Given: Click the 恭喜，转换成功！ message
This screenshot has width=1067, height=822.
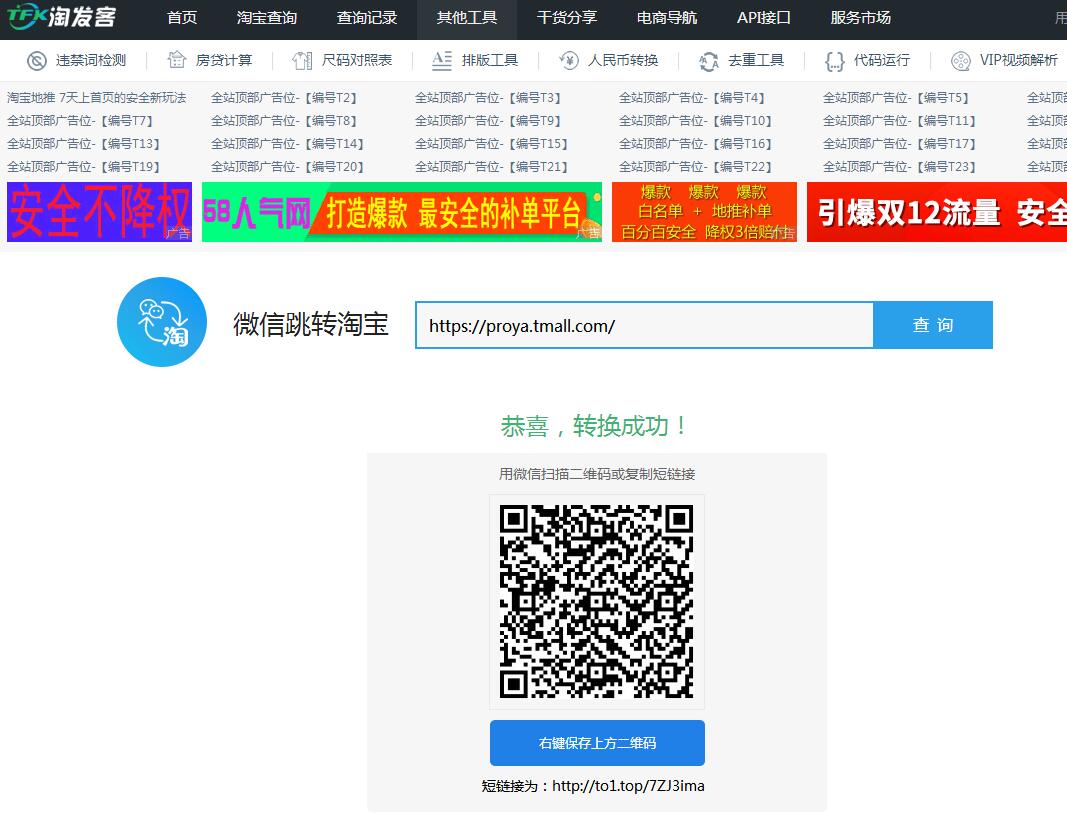Looking at the screenshot, I should (595, 426).
